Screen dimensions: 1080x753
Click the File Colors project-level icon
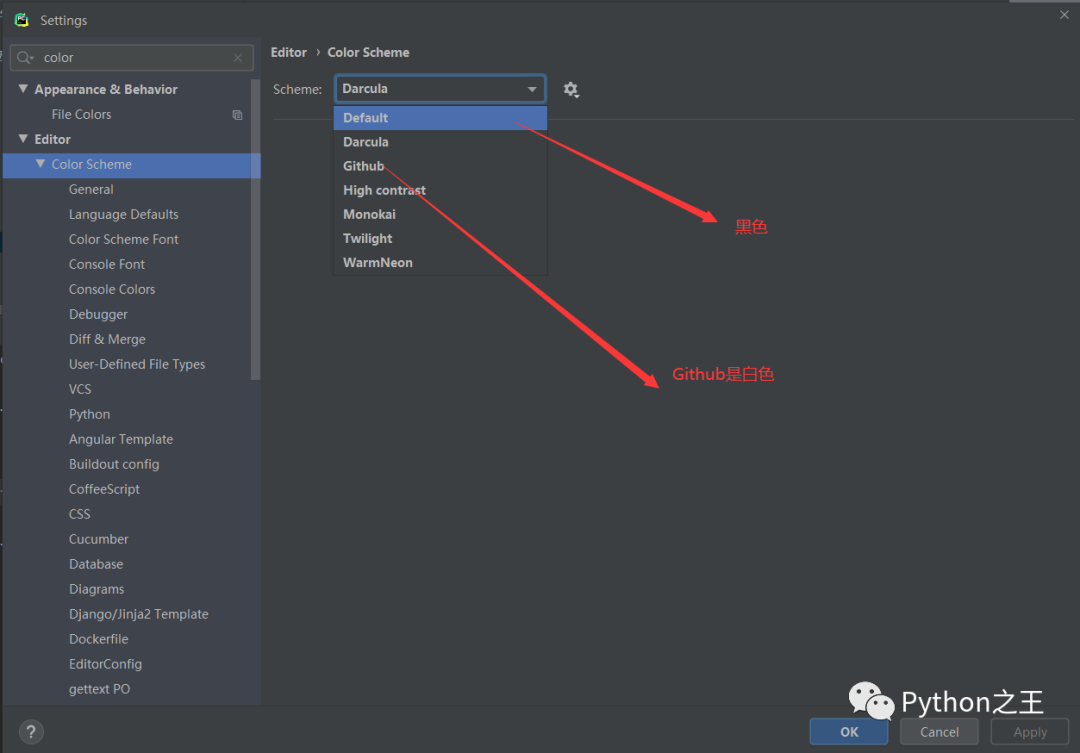tap(237, 115)
